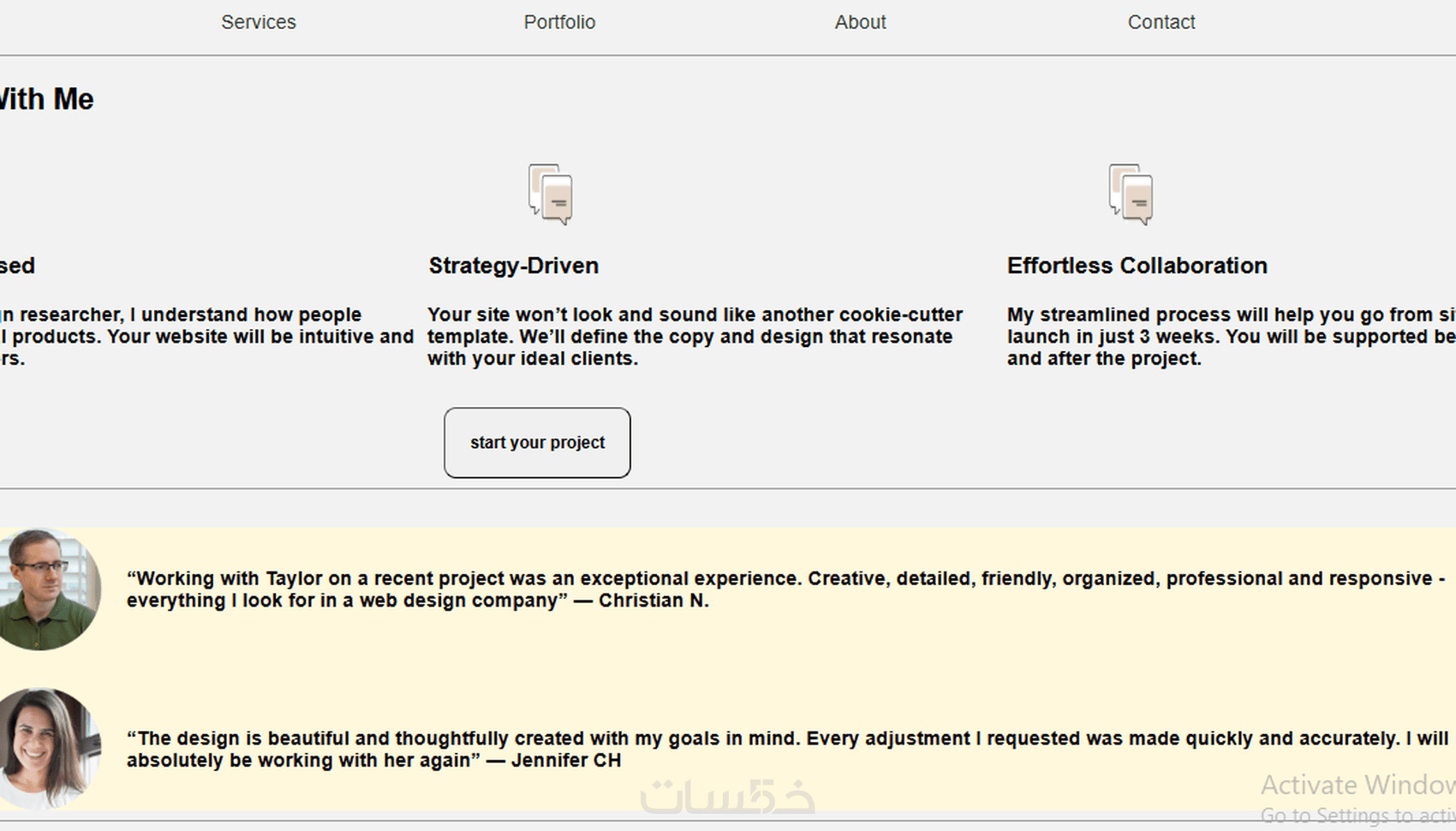1456x831 pixels.
Task: Click the chat icon above Strategy-Driven
Action: pyautogui.click(x=550, y=194)
